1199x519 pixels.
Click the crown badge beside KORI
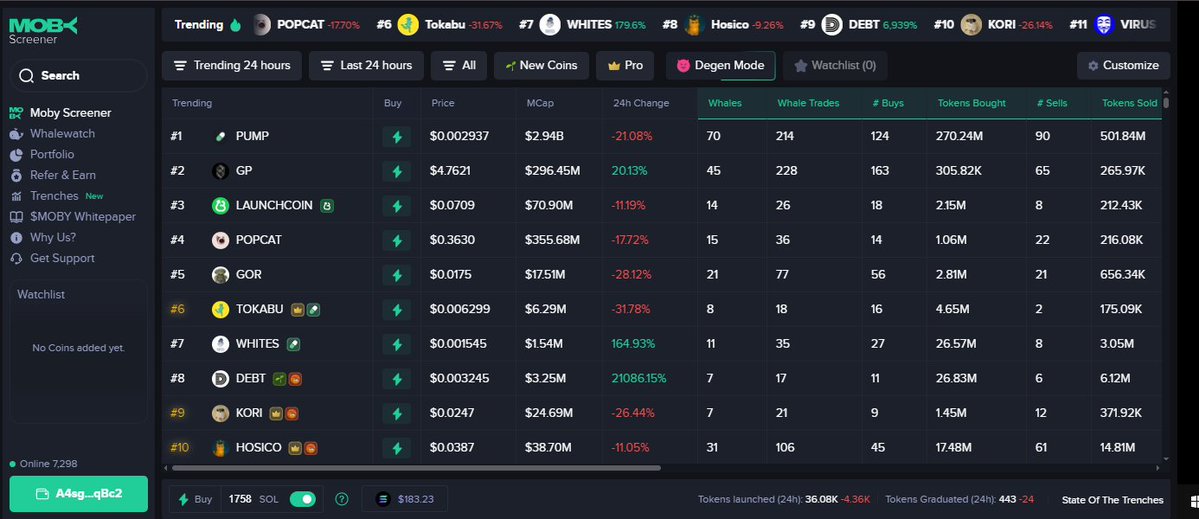click(276, 414)
